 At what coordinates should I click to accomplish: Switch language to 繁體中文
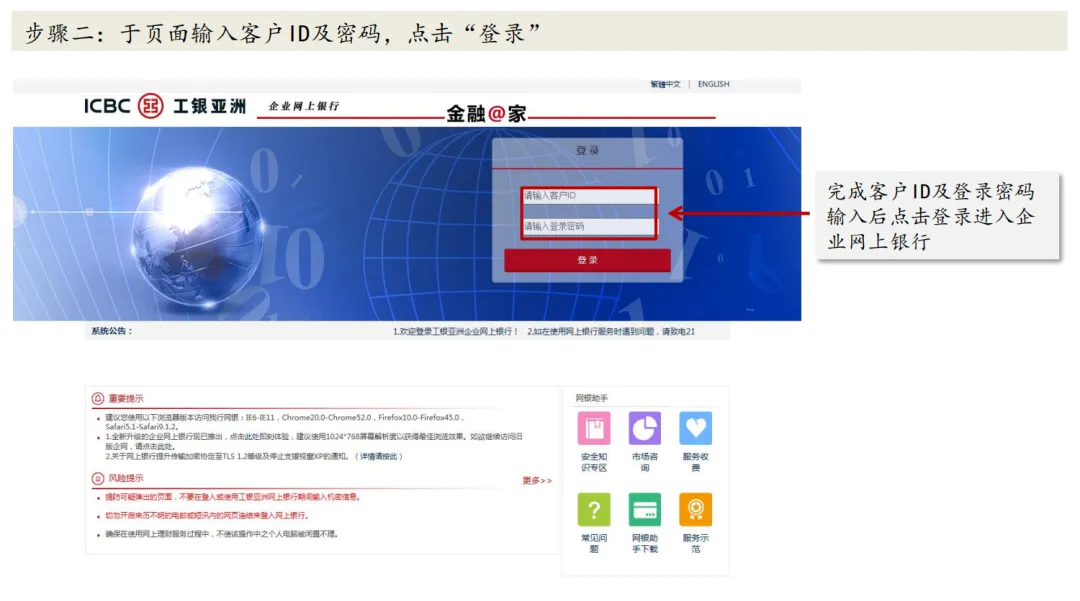(665, 85)
